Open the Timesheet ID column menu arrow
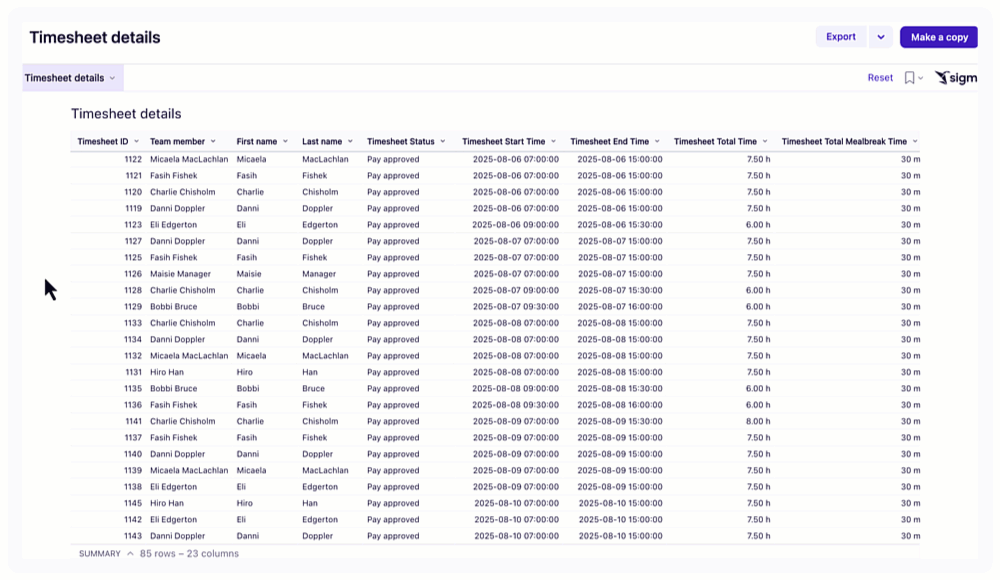1000x580 pixels. click(x=137, y=142)
